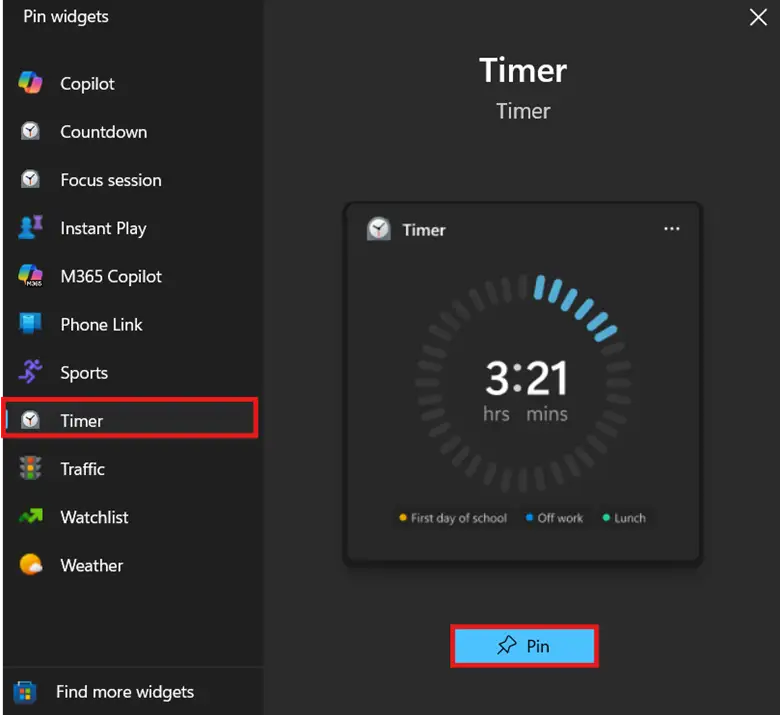
Task: Select Copilot in the widget list
Action: click(x=87, y=84)
